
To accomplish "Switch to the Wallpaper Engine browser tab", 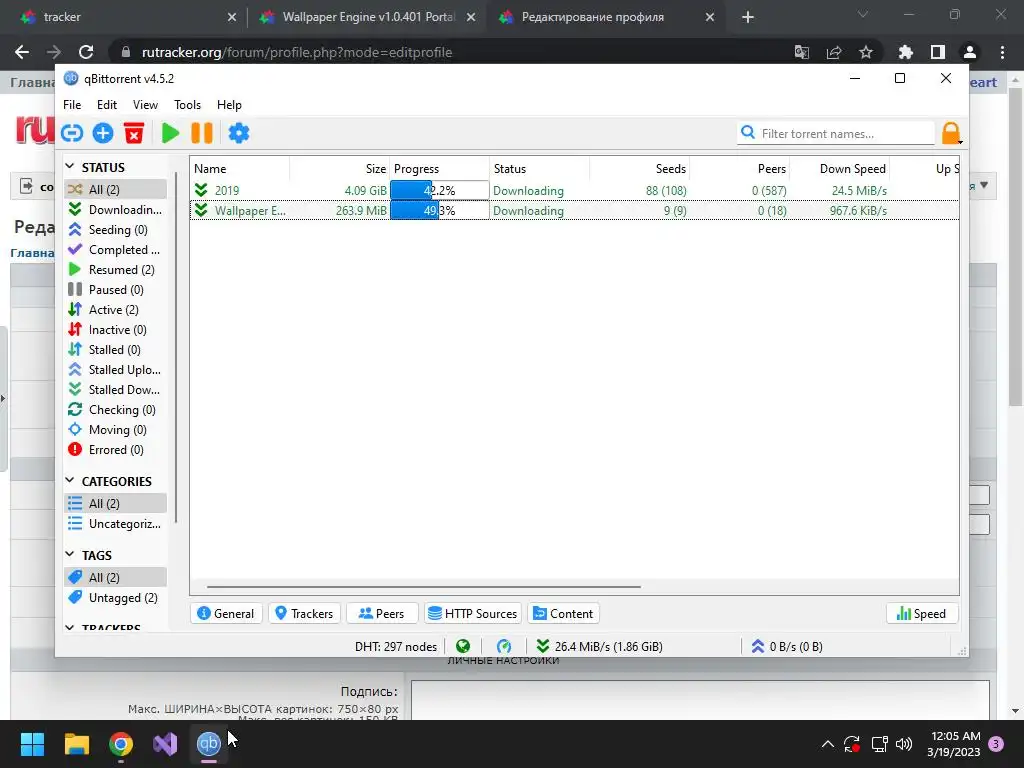I will click(368, 17).
